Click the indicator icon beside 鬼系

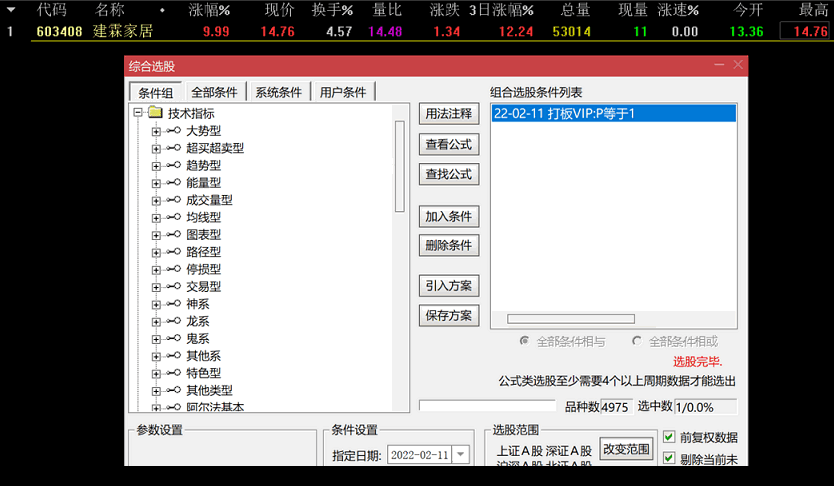coord(173,338)
